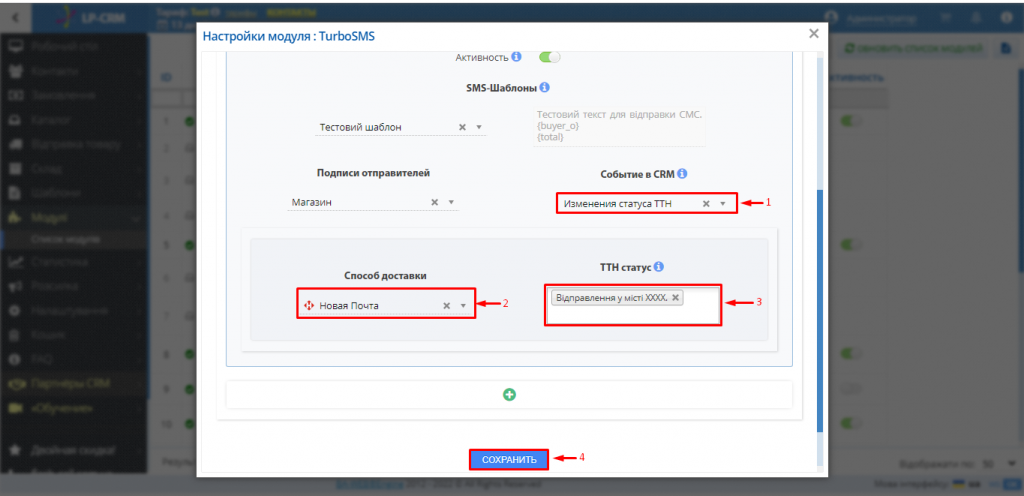Toggle the Активность switch in TurboSMS settings
Image resolution: width=1024 pixels, height=496 pixels.
pos(549,57)
